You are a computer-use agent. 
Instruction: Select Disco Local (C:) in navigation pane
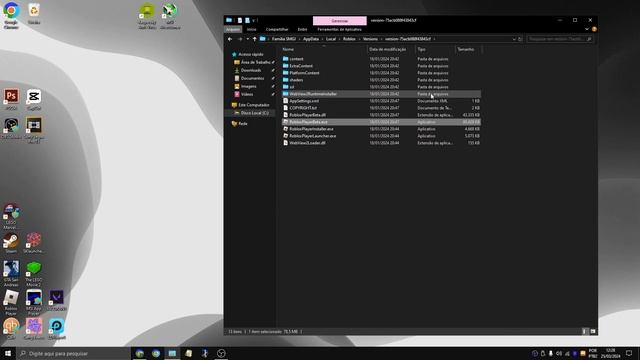pos(251,113)
